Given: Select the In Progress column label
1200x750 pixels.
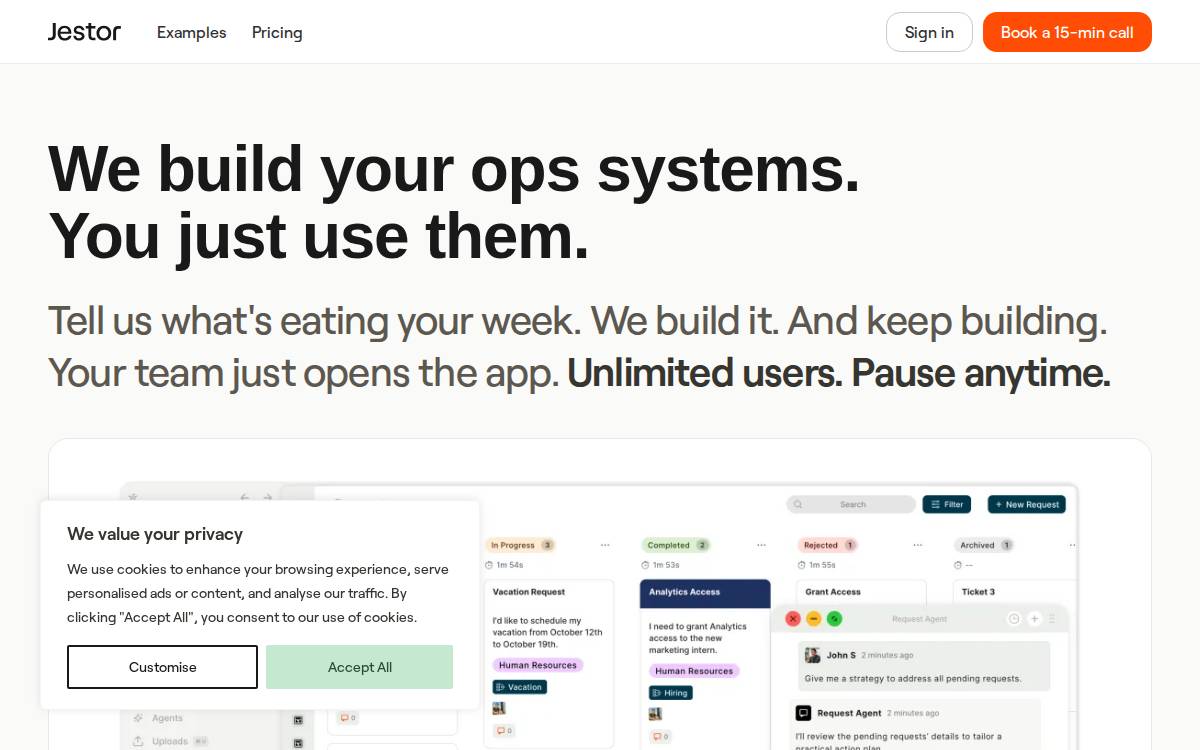Looking at the screenshot, I should (x=520, y=545).
